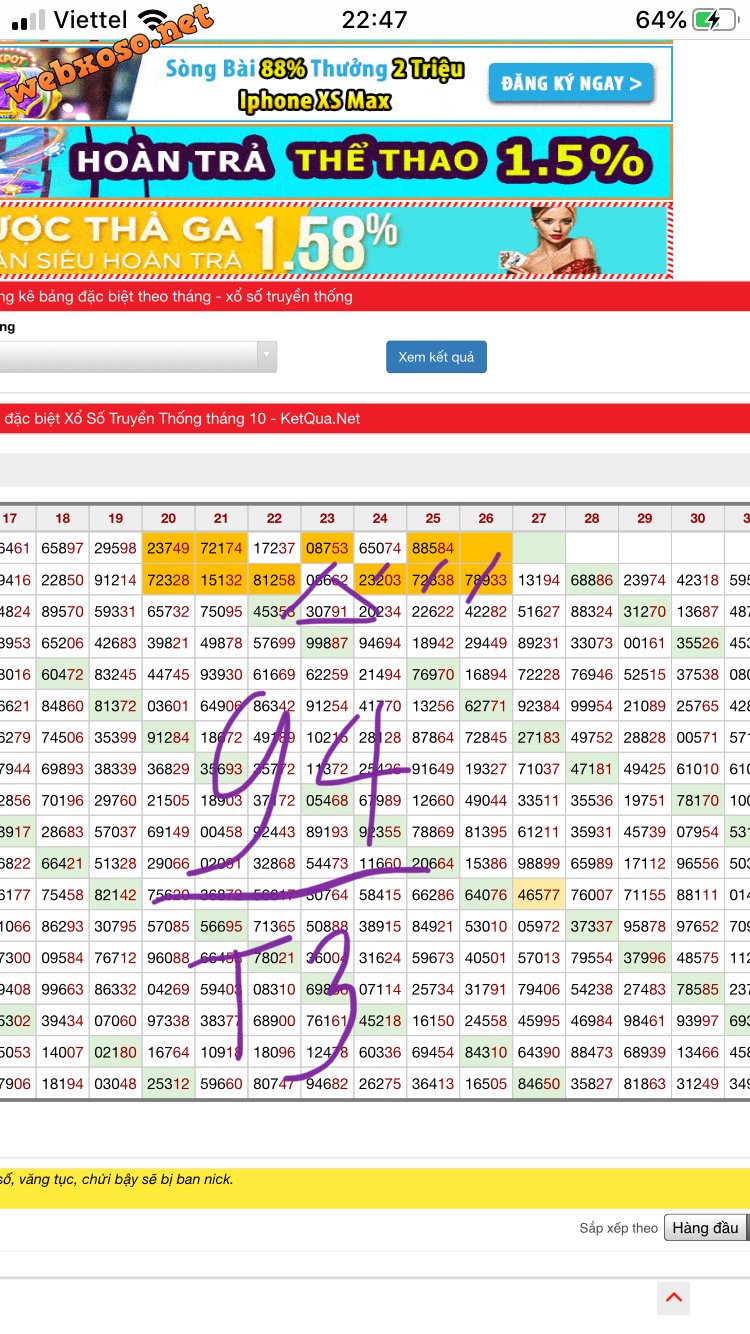
Task: Tap the Wi-Fi icon in status bar
Action: pyautogui.click(x=153, y=20)
